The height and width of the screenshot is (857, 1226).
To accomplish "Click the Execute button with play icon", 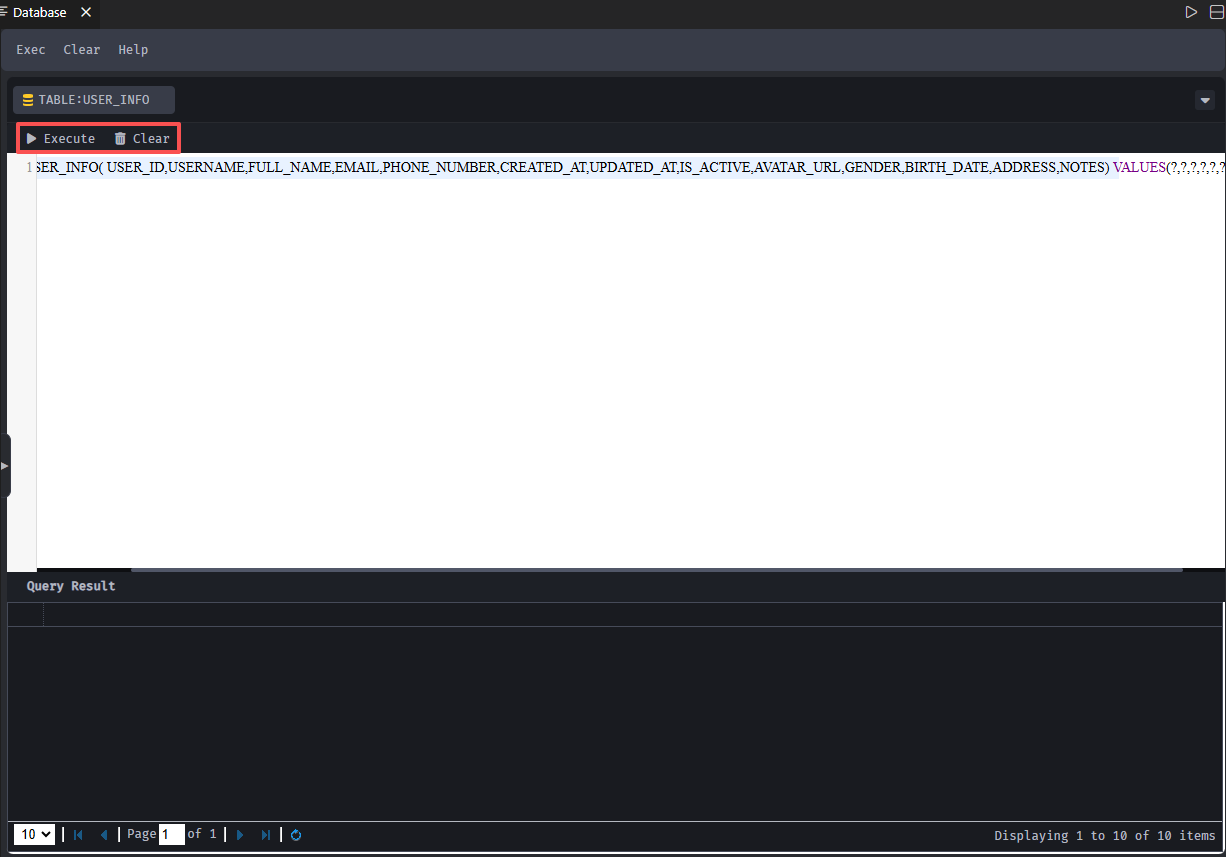I will 61,138.
